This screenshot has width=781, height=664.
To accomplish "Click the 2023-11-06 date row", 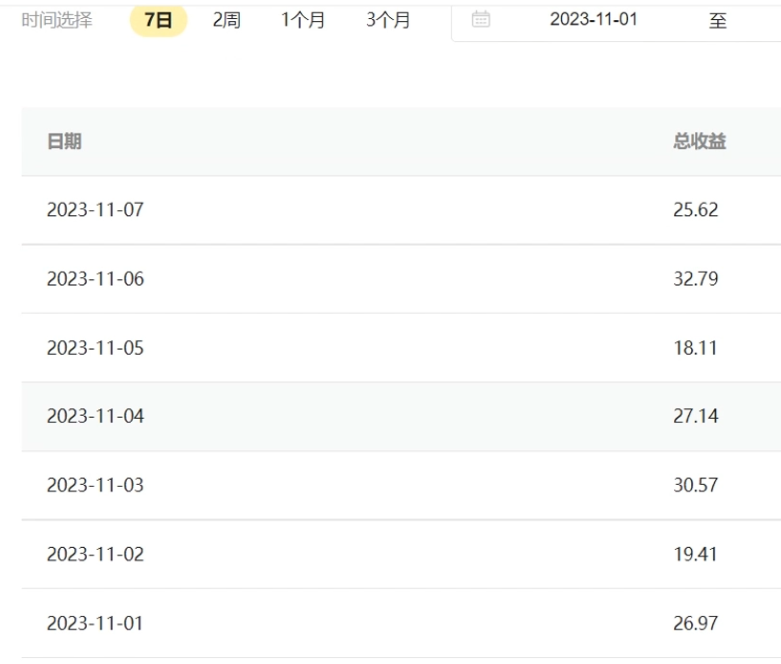I will click(x=95, y=279).
